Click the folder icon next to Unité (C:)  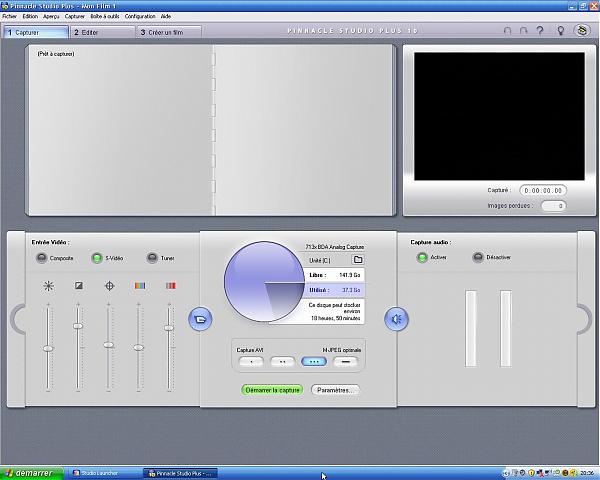tap(358, 260)
